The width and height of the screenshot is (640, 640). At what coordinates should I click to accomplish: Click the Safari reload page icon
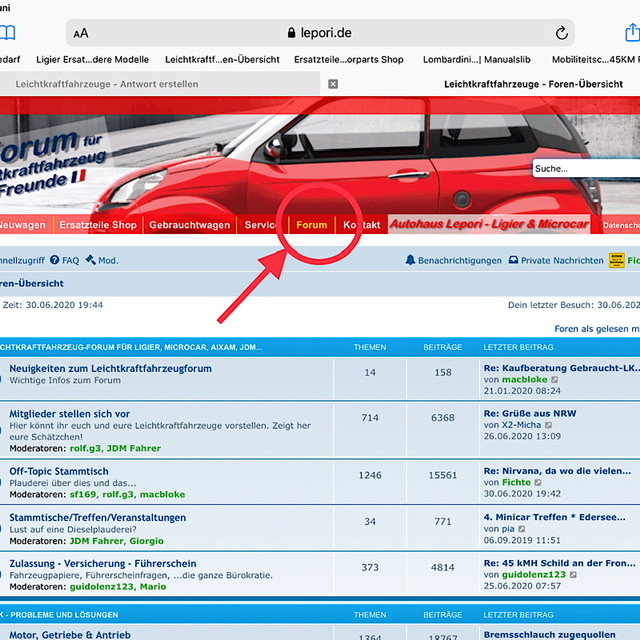coord(562,33)
